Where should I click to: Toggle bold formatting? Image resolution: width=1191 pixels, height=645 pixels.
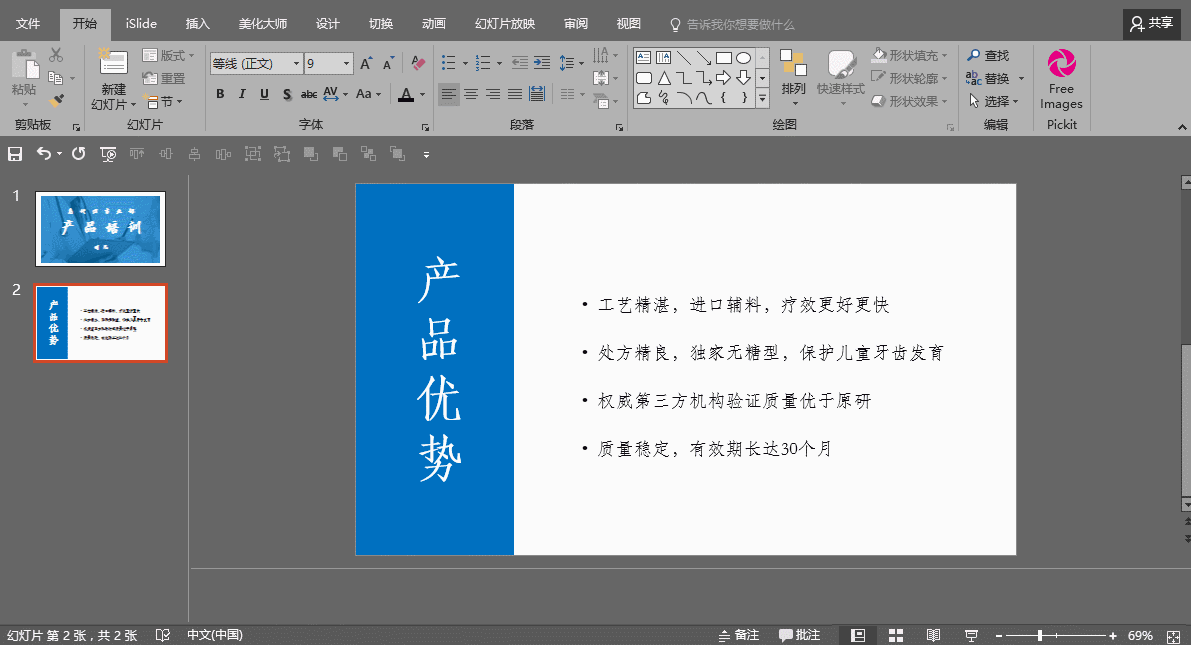point(220,94)
